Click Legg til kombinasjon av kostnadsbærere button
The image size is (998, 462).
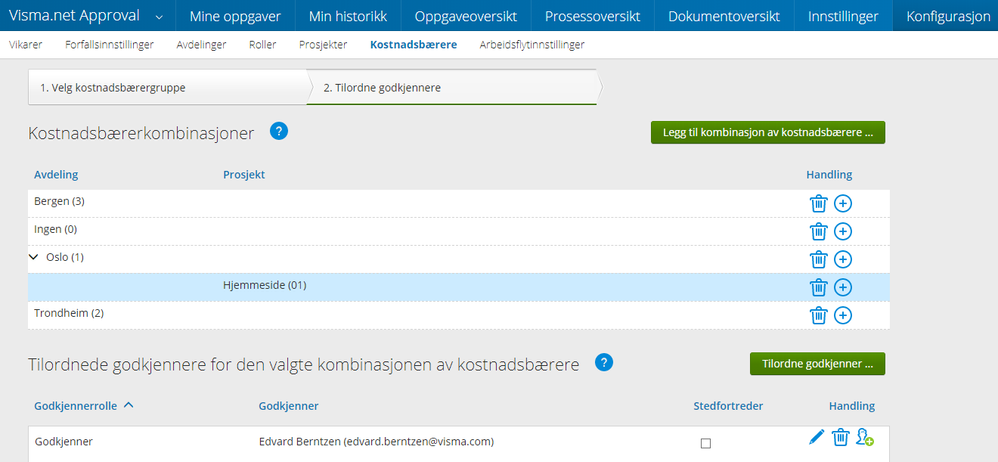(x=767, y=132)
